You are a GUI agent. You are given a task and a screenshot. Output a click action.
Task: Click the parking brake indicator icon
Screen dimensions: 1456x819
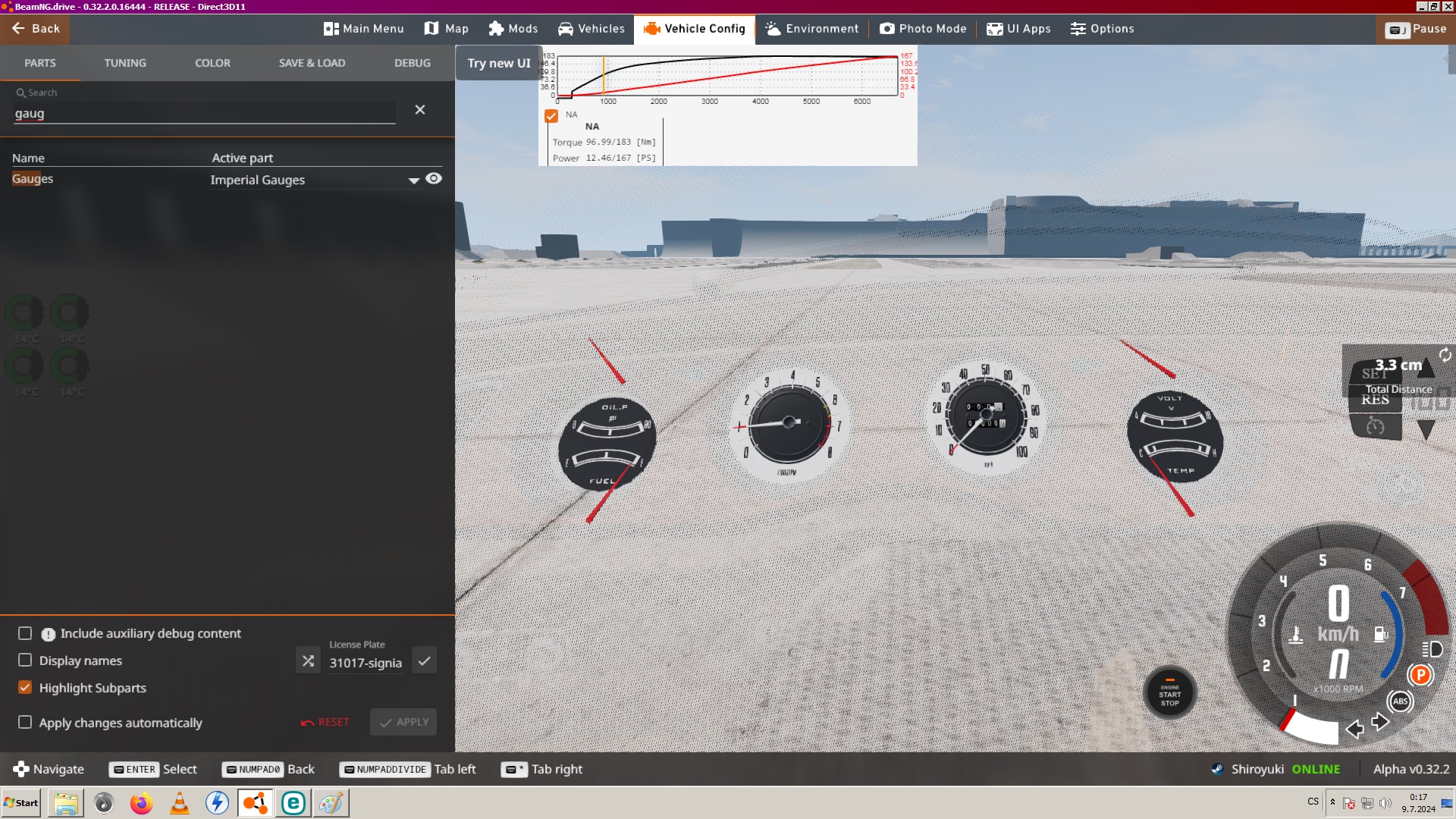click(x=1420, y=675)
